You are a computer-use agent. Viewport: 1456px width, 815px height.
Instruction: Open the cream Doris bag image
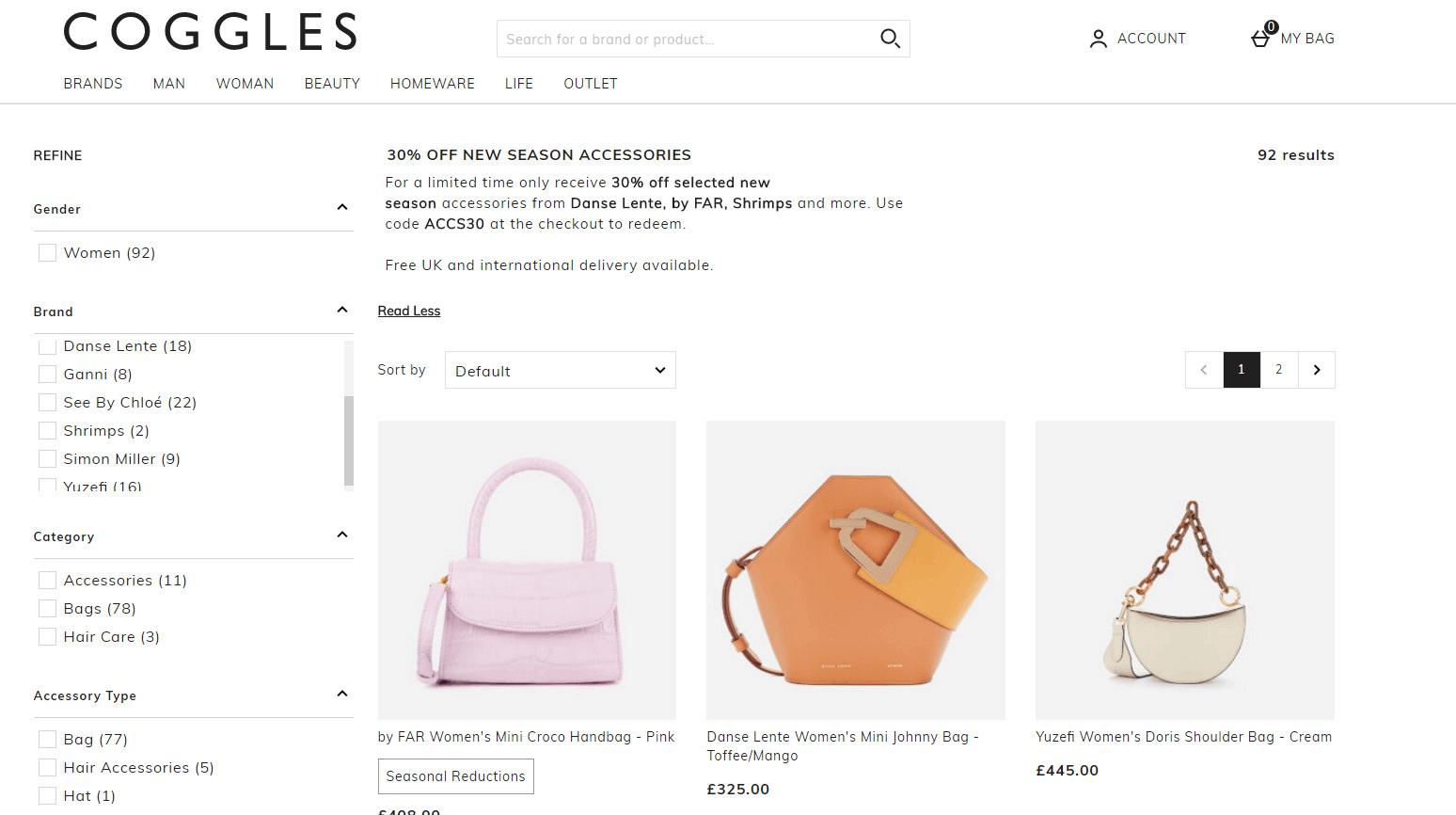1185,570
